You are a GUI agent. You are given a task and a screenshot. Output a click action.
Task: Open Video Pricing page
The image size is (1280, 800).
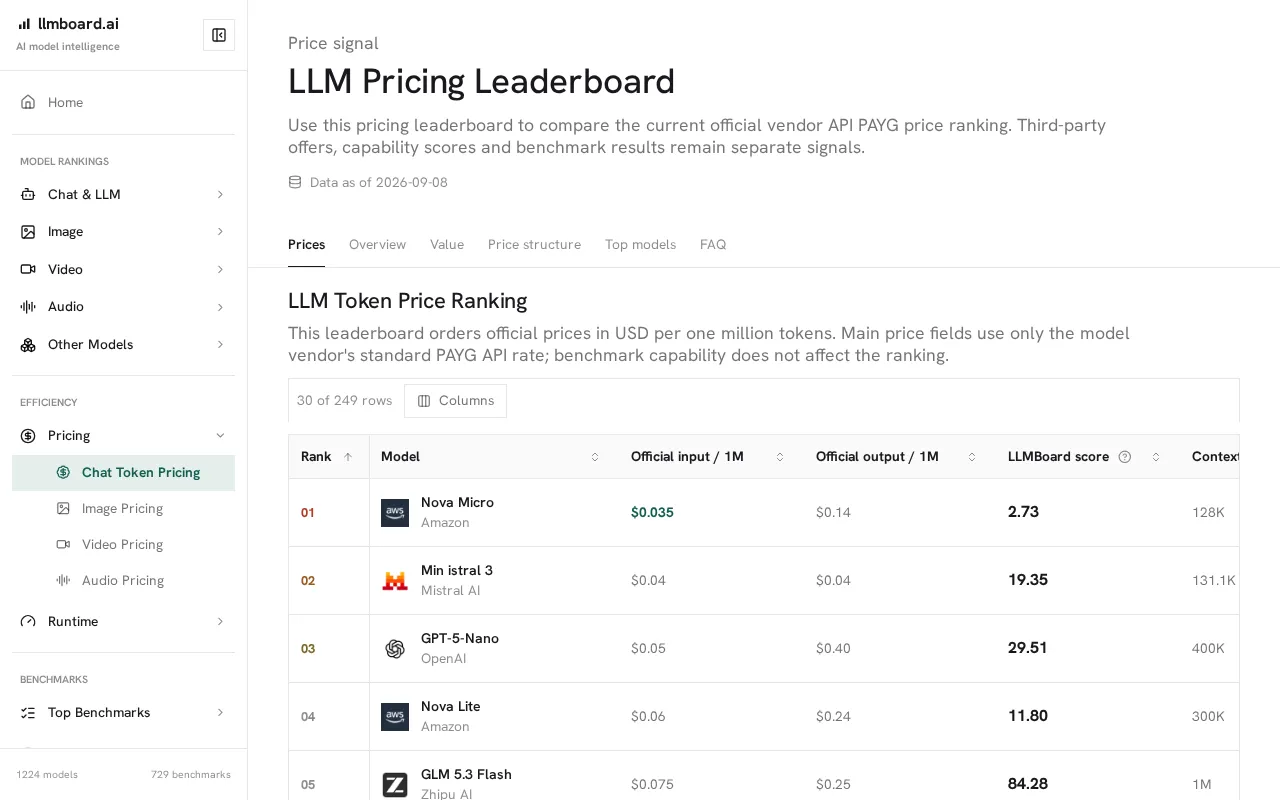123,544
